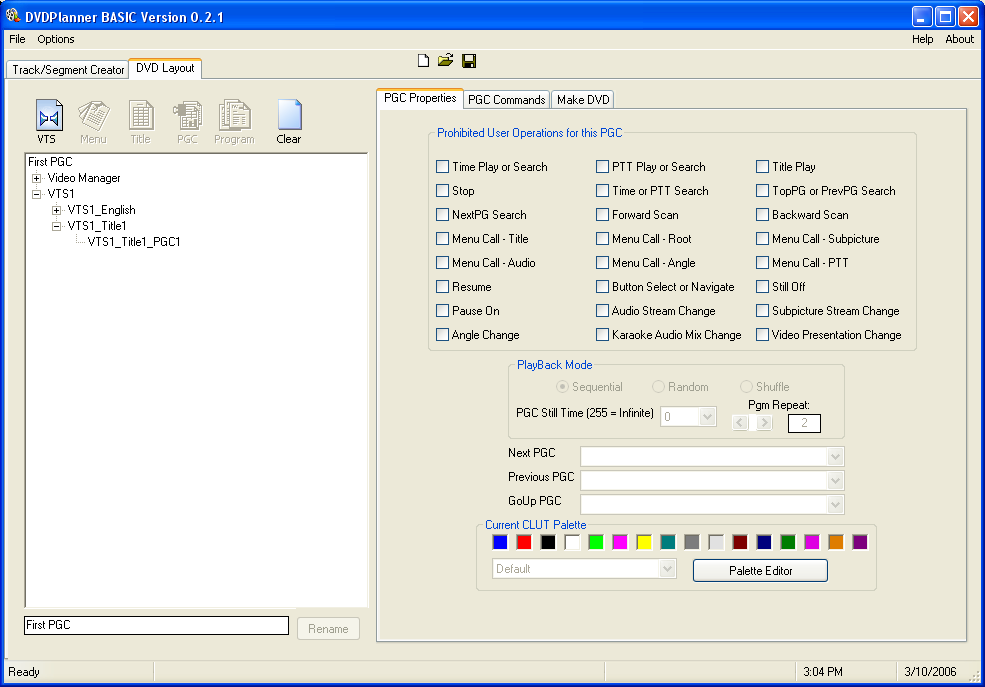The image size is (985, 687).
Task: Click the Title icon in layout toolbar
Action: click(x=141, y=118)
